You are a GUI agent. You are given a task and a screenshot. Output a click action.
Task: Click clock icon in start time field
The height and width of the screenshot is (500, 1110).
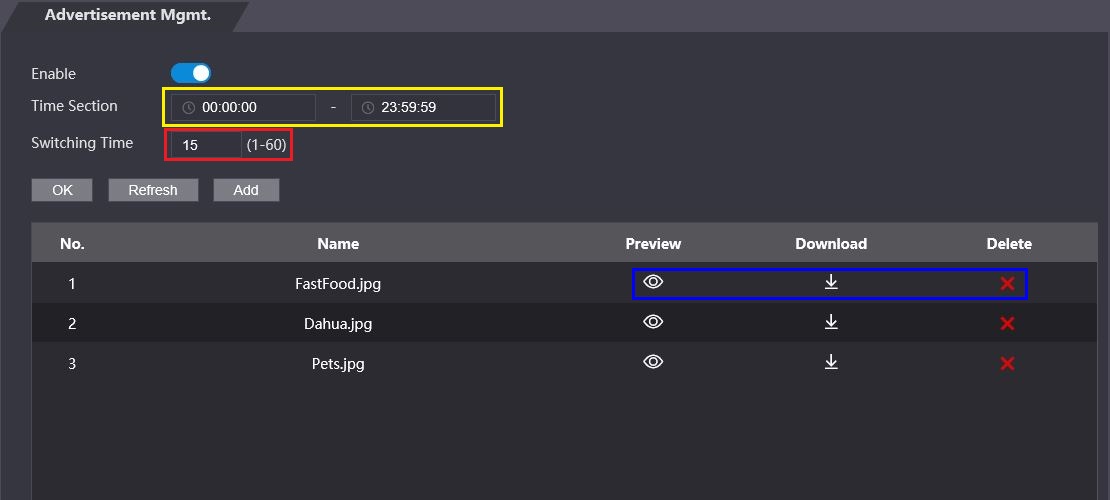[188, 107]
